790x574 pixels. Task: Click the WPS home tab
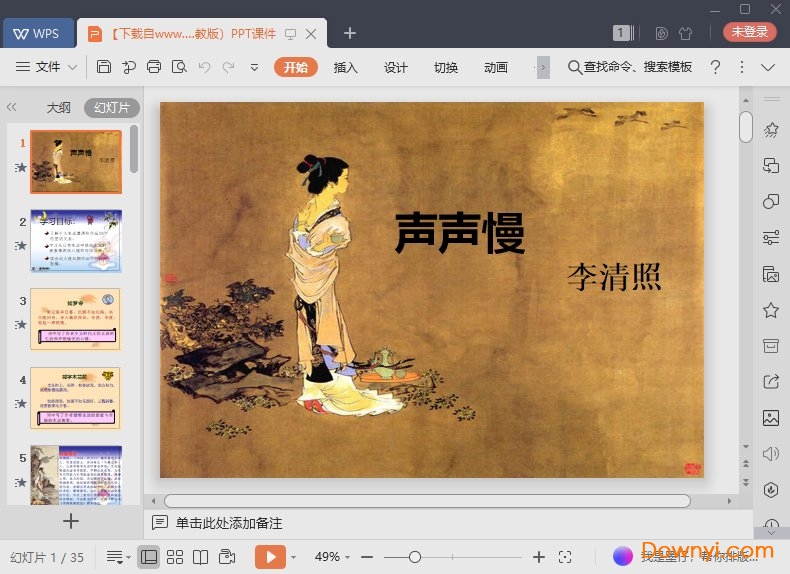pyautogui.click(x=38, y=33)
